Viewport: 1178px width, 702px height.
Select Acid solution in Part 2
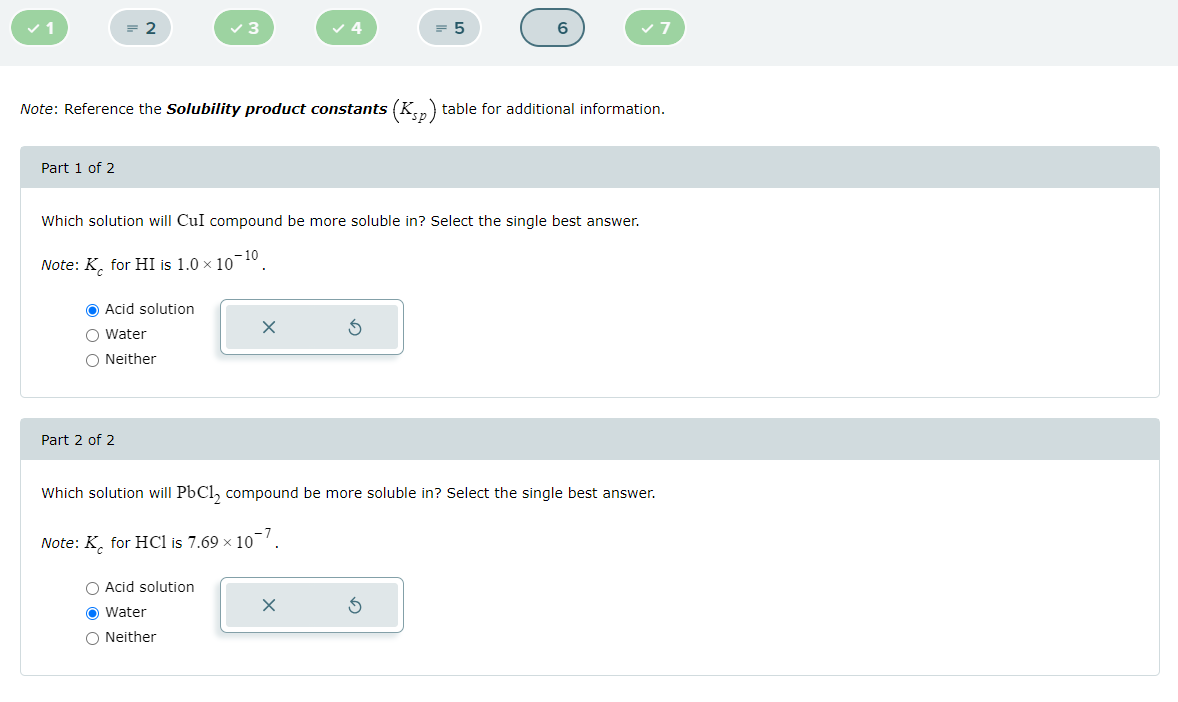click(91, 587)
